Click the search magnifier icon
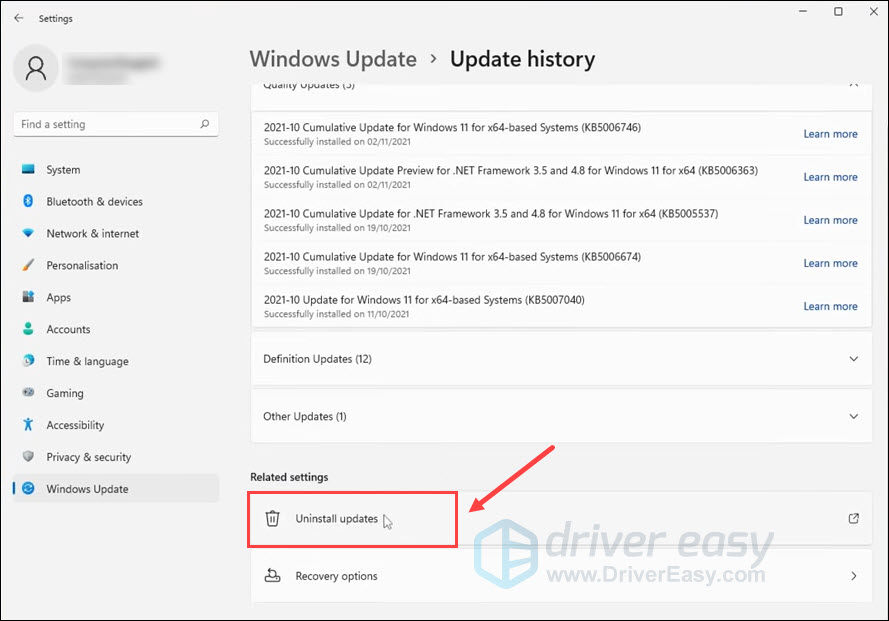This screenshot has width=889, height=621. coord(205,124)
